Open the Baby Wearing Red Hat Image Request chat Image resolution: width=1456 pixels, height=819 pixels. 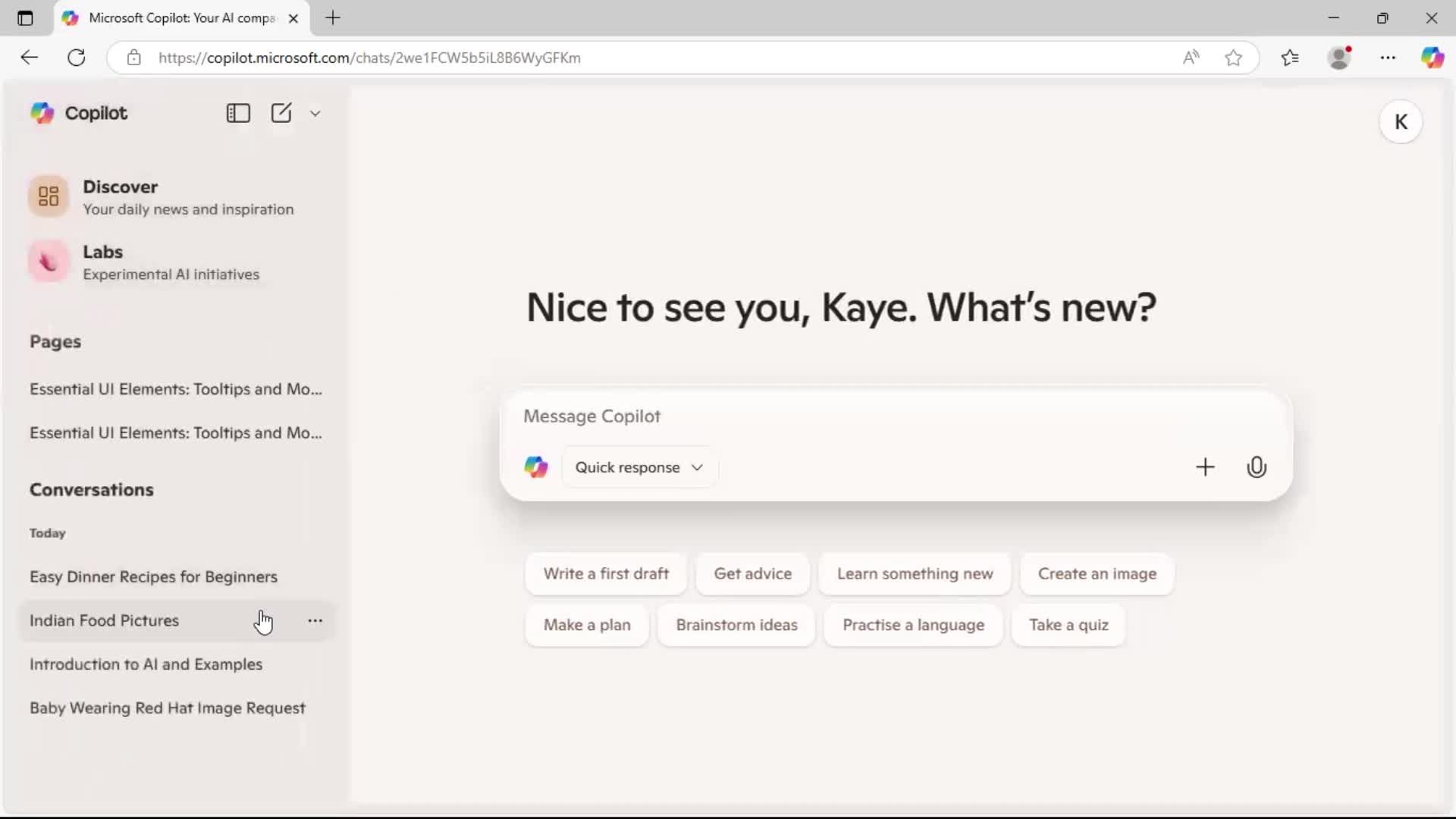point(168,708)
